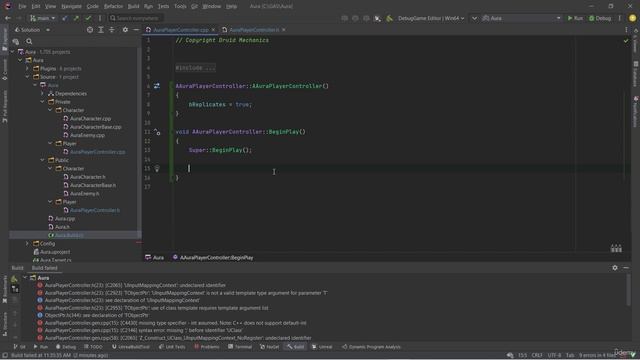
Task: Collapse the Private folder
Action: (42, 102)
